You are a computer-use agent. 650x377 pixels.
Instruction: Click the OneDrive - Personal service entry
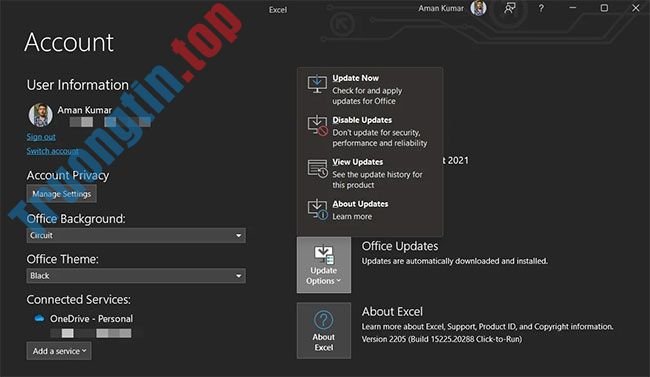91,319
